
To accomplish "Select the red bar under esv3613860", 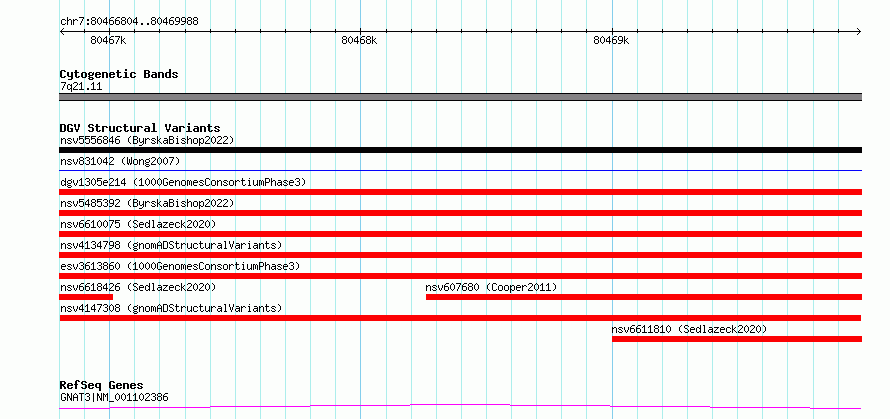I will (460, 276).
